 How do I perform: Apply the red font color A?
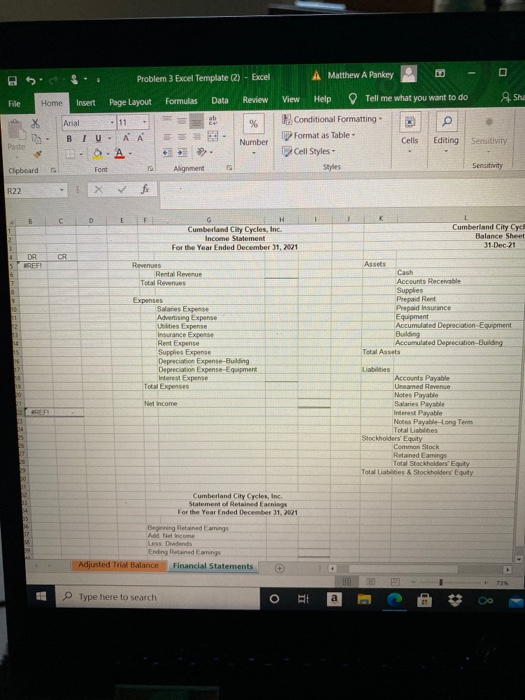(x=119, y=154)
